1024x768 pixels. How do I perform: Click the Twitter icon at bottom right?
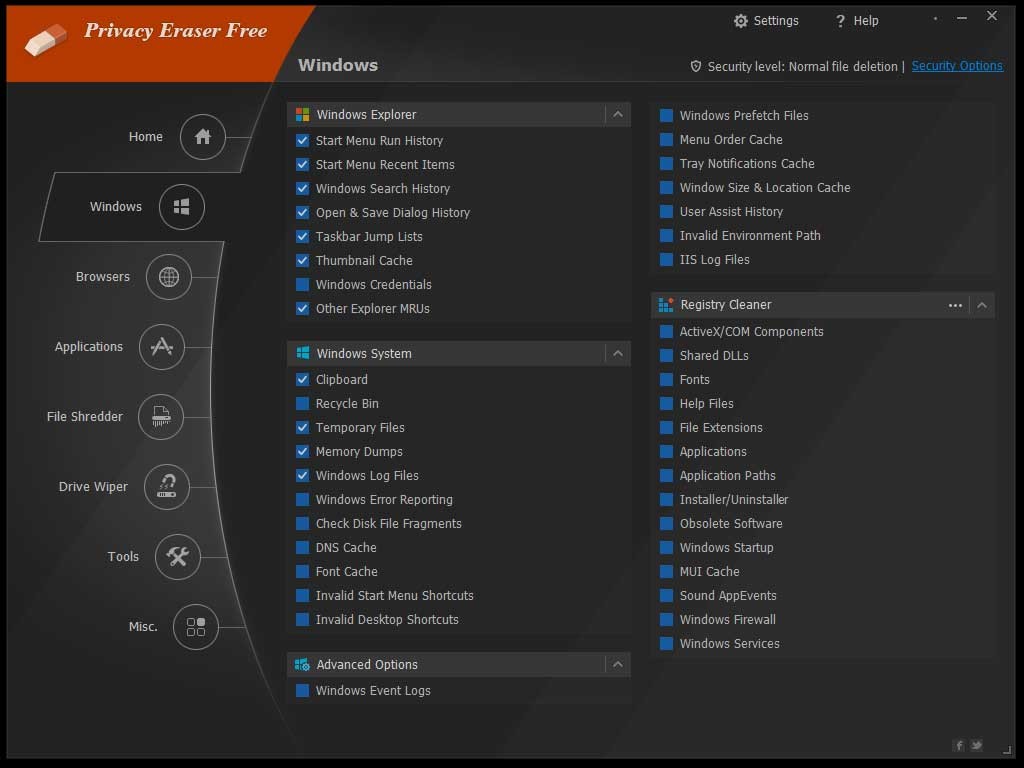click(x=976, y=745)
